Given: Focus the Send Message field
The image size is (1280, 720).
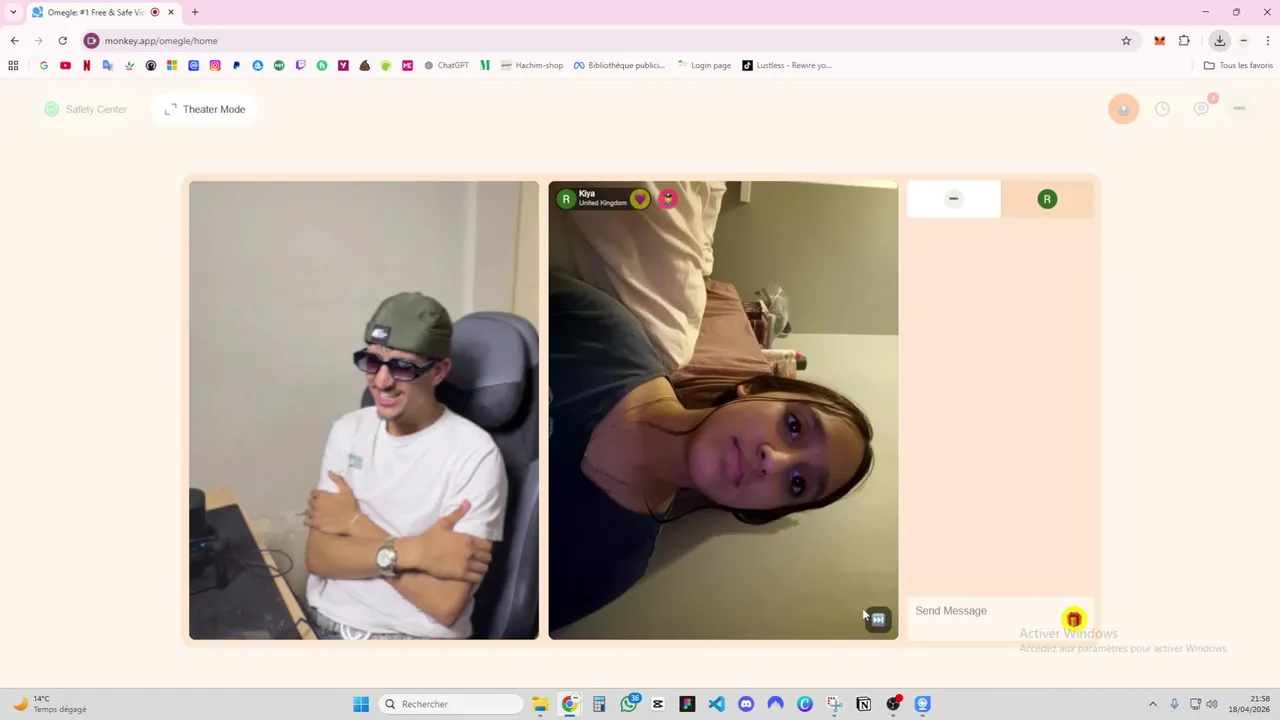Looking at the screenshot, I should point(985,611).
